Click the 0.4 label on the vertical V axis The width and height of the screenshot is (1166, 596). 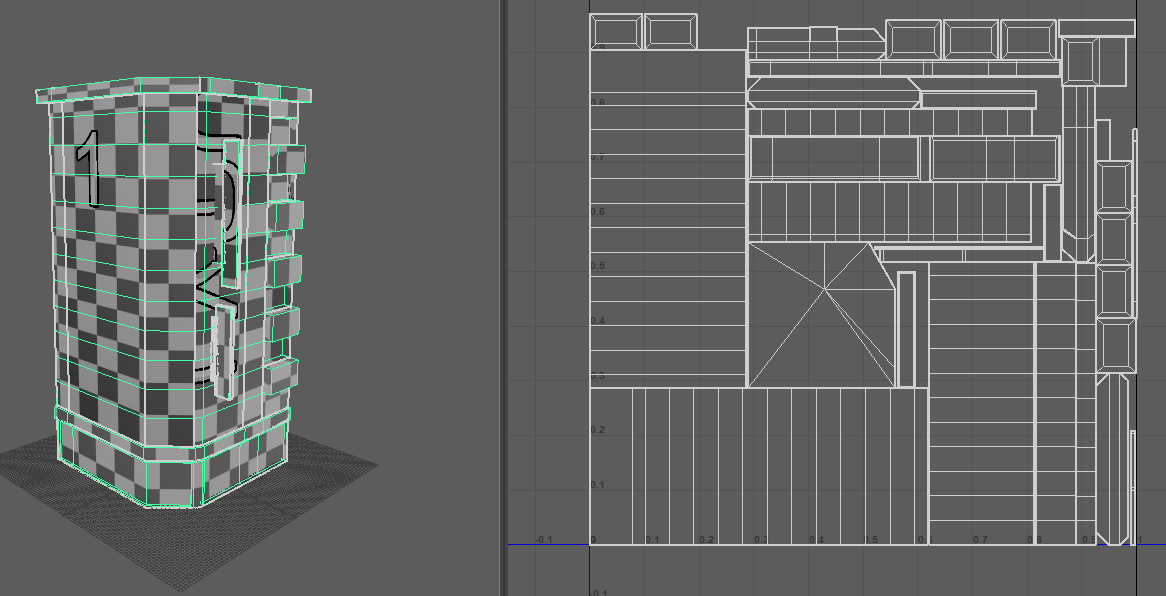[597, 321]
